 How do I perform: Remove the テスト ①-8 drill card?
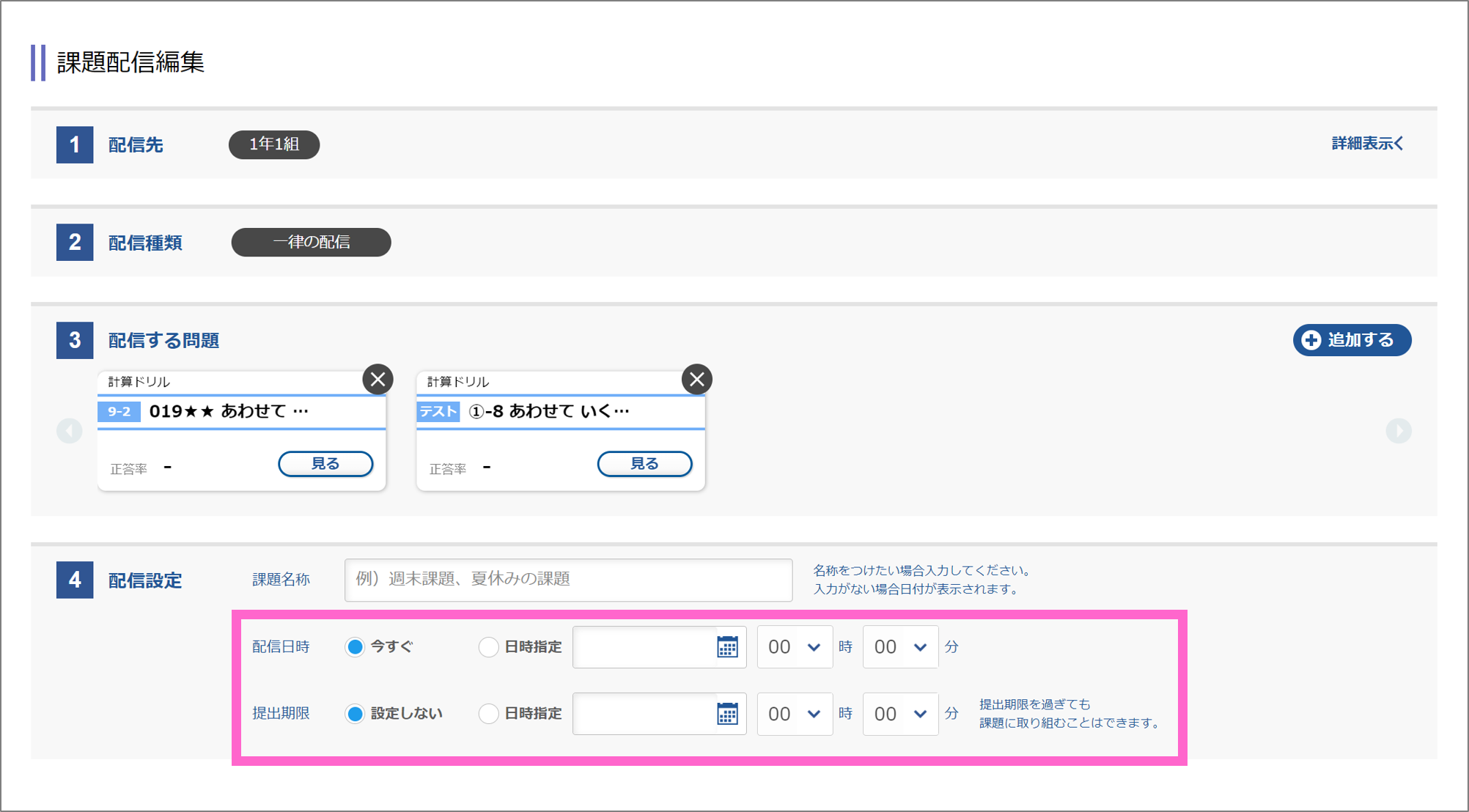pos(696,380)
